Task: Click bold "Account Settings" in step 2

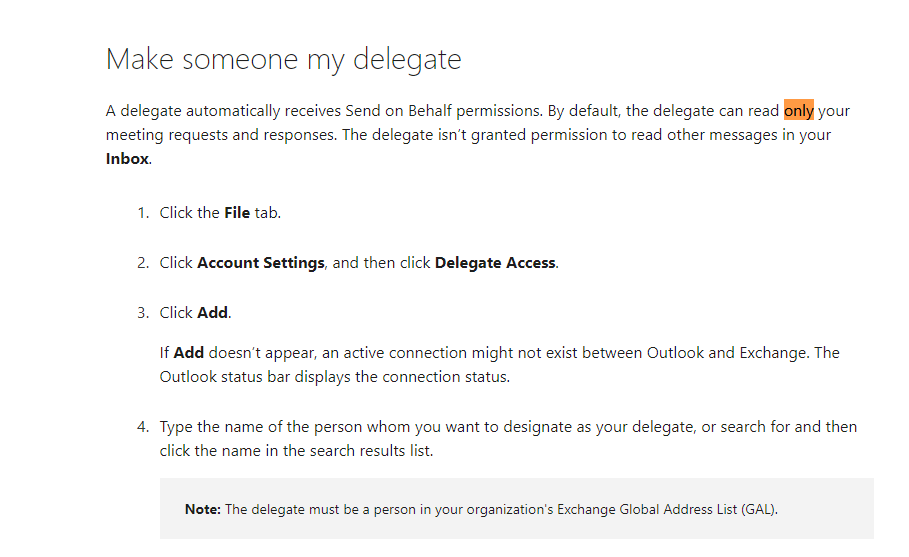Action: 261,263
